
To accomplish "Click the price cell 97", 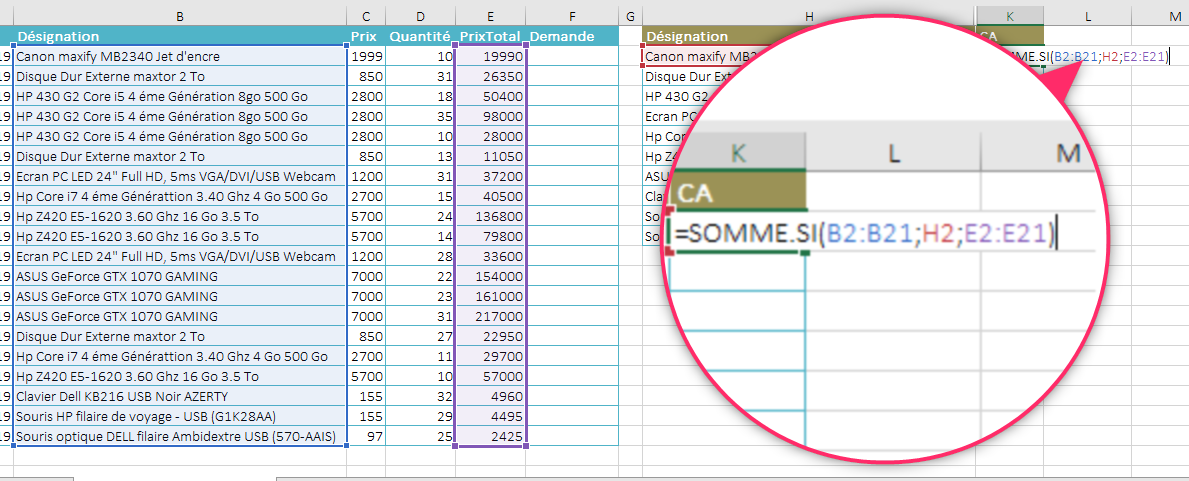I will click(366, 436).
